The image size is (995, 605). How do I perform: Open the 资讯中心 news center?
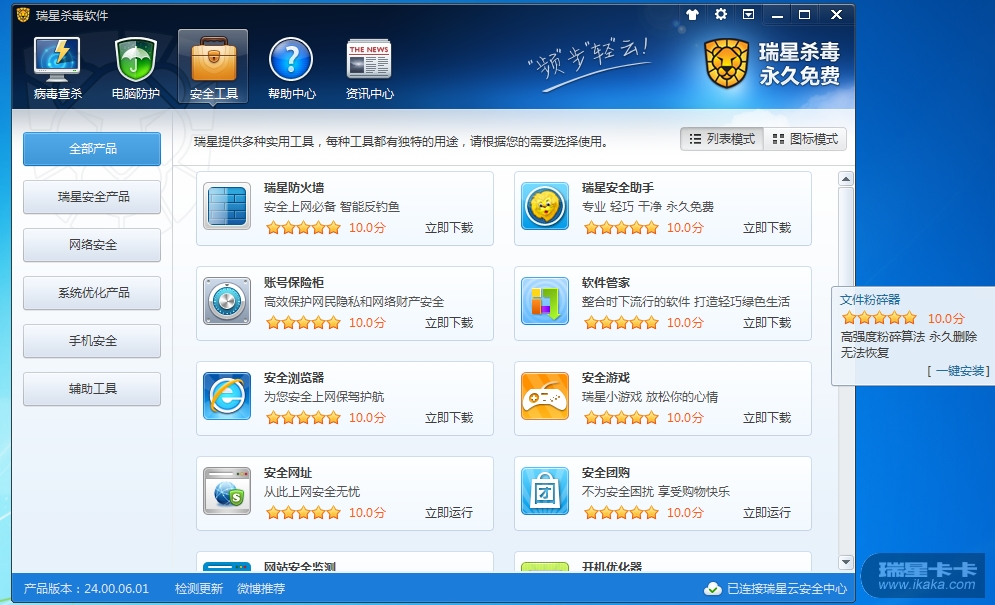(369, 68)
